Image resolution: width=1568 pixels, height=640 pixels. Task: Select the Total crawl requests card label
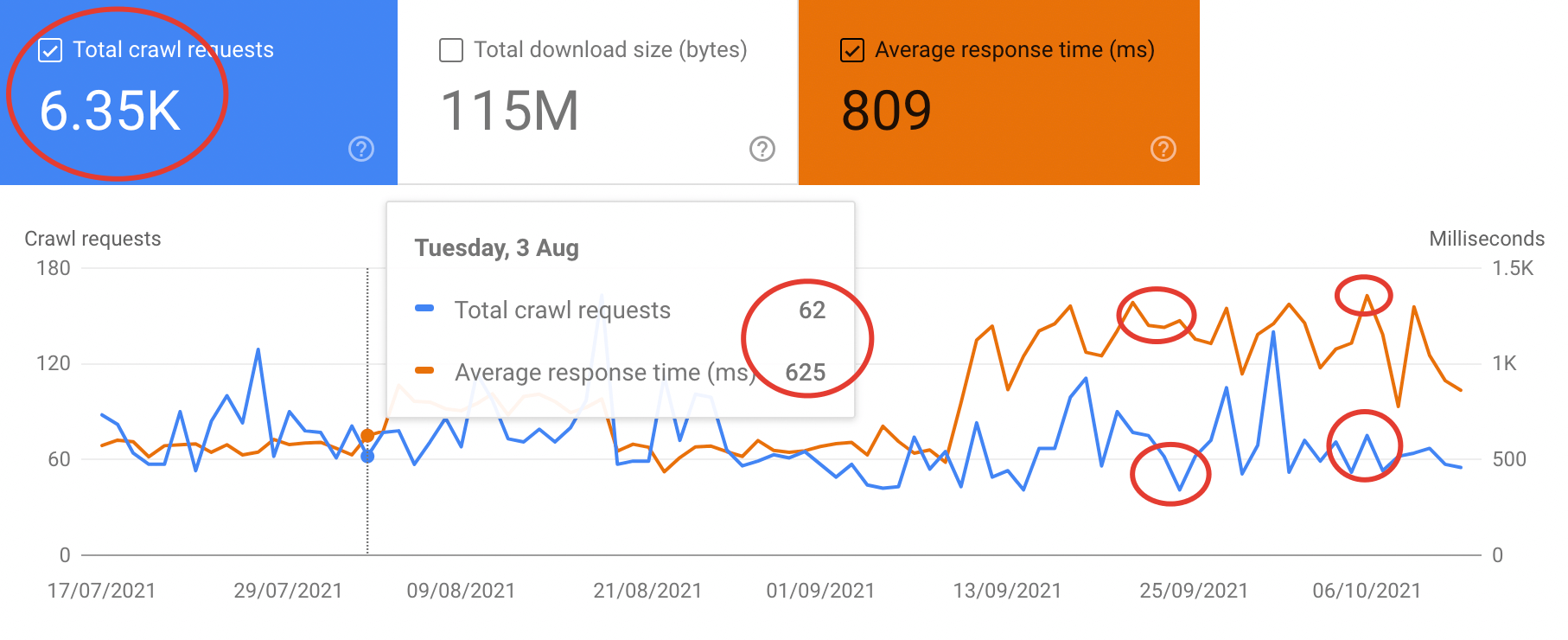tap(173, 50)
